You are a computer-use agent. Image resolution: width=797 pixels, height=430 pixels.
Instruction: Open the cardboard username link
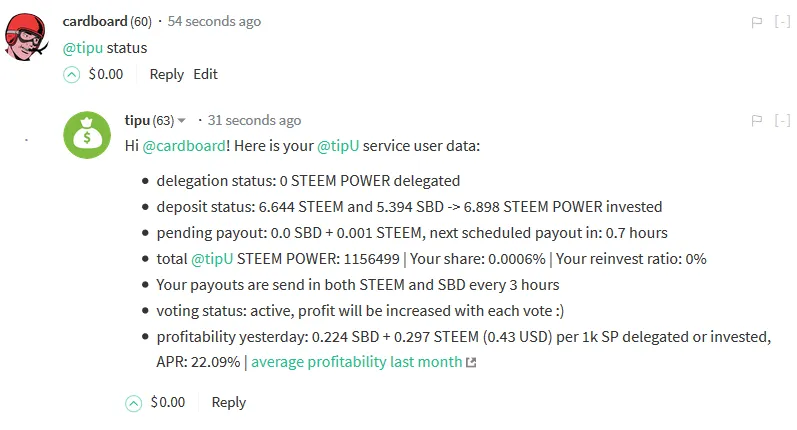pos(95,21)
